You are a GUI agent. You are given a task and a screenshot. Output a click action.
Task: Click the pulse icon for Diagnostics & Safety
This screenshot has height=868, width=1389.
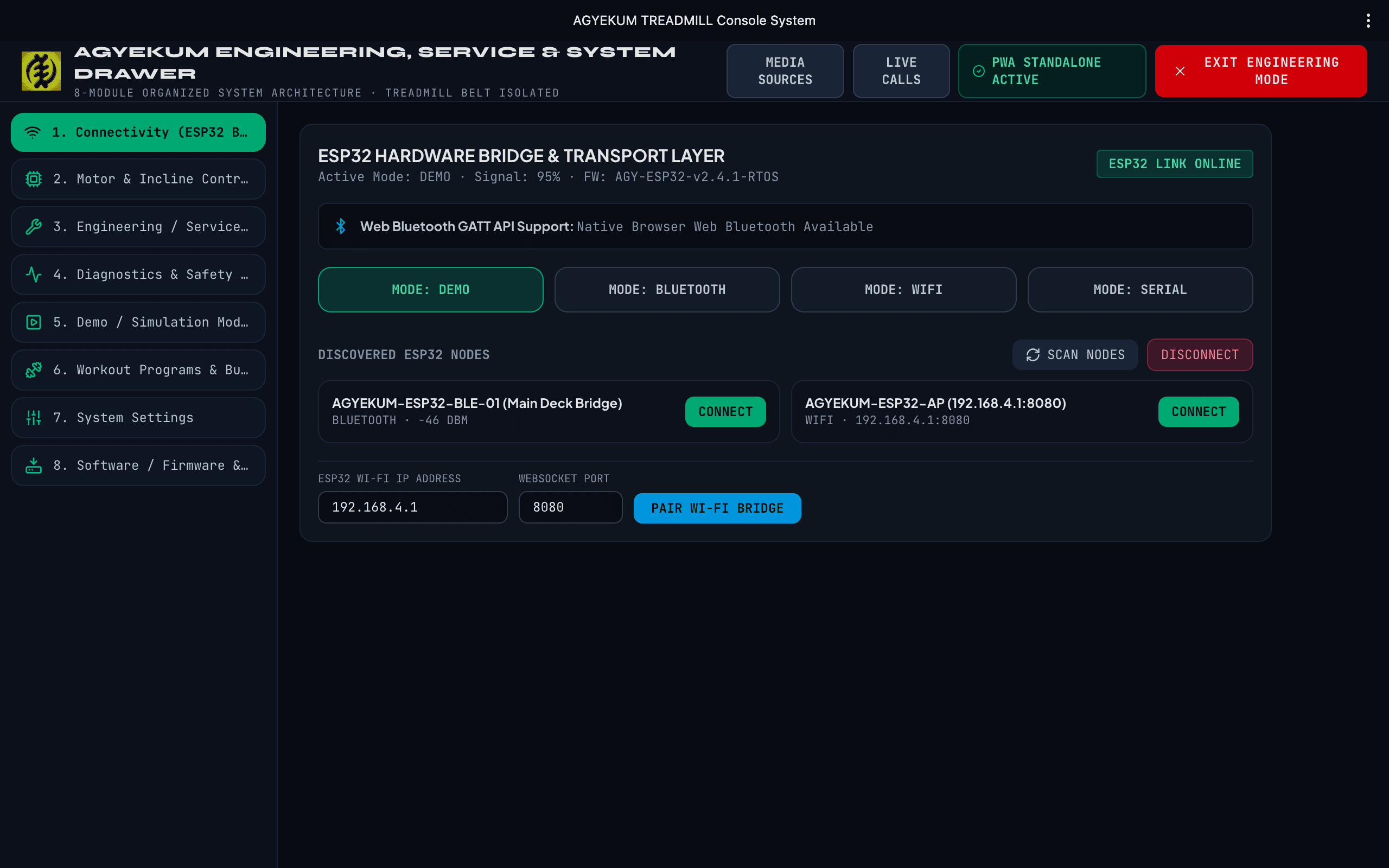[x=33, y=275]
